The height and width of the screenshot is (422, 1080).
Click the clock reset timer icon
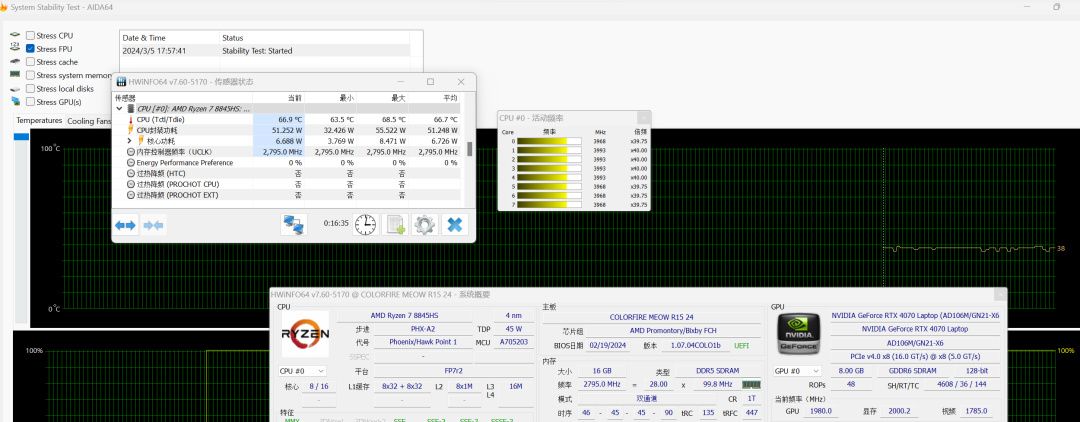click(366, 224)
